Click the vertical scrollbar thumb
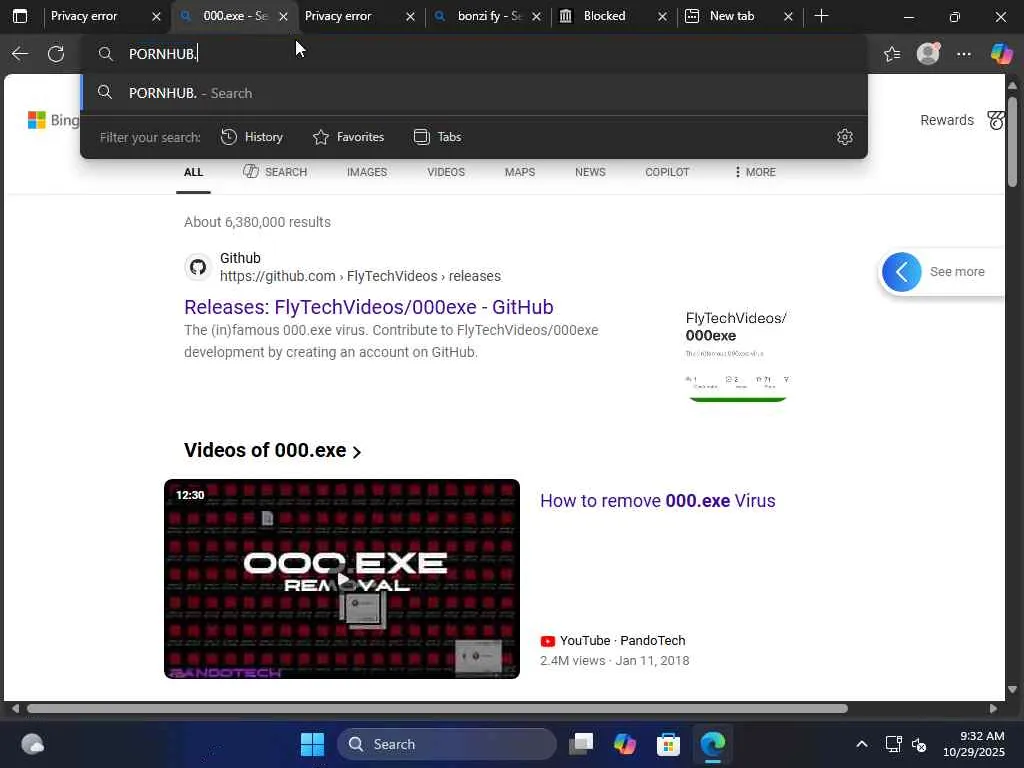 [x=1012, y=141]
